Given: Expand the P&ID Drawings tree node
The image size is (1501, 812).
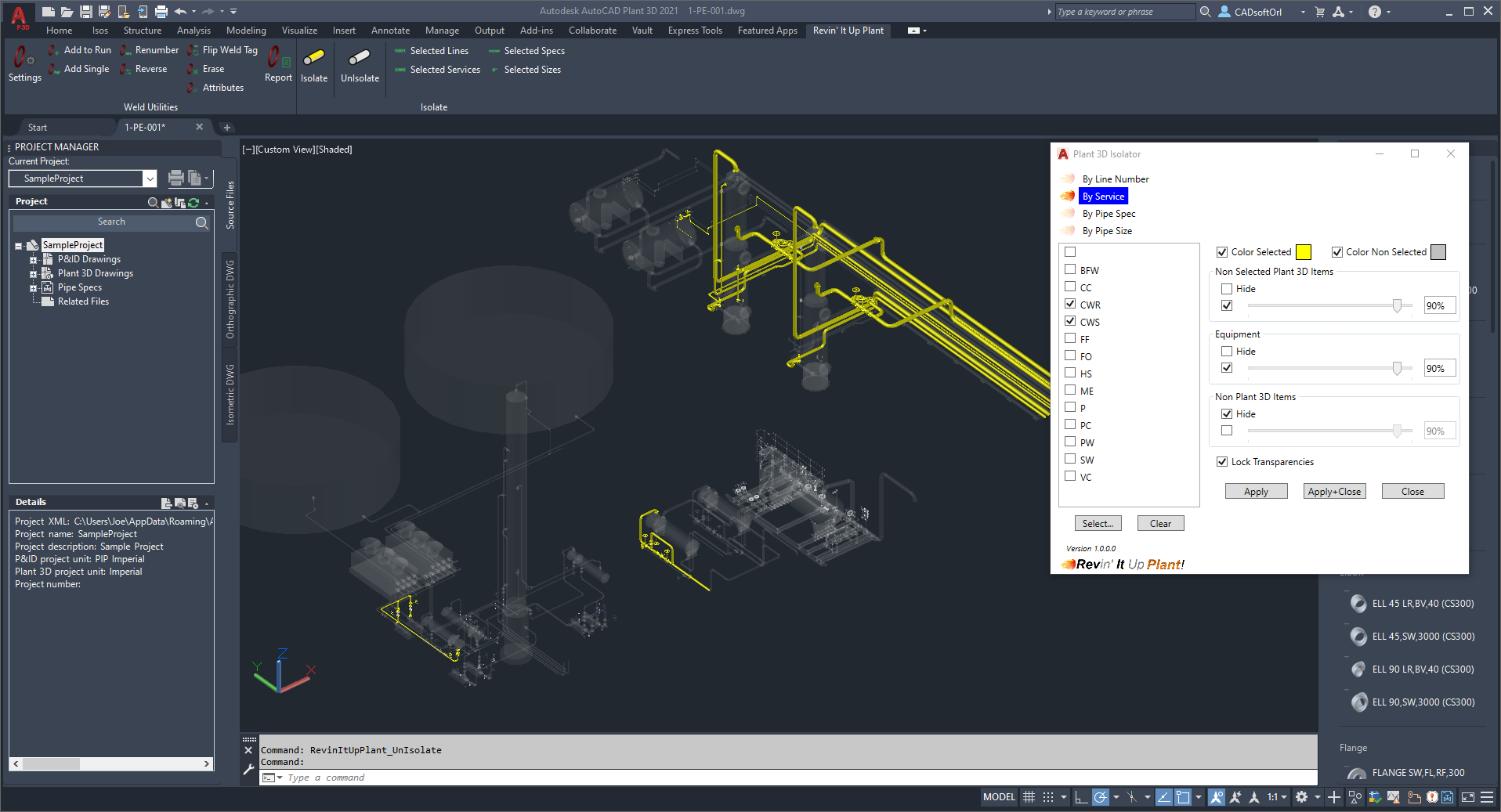Looking at the screenshot, I should [33, 260].
